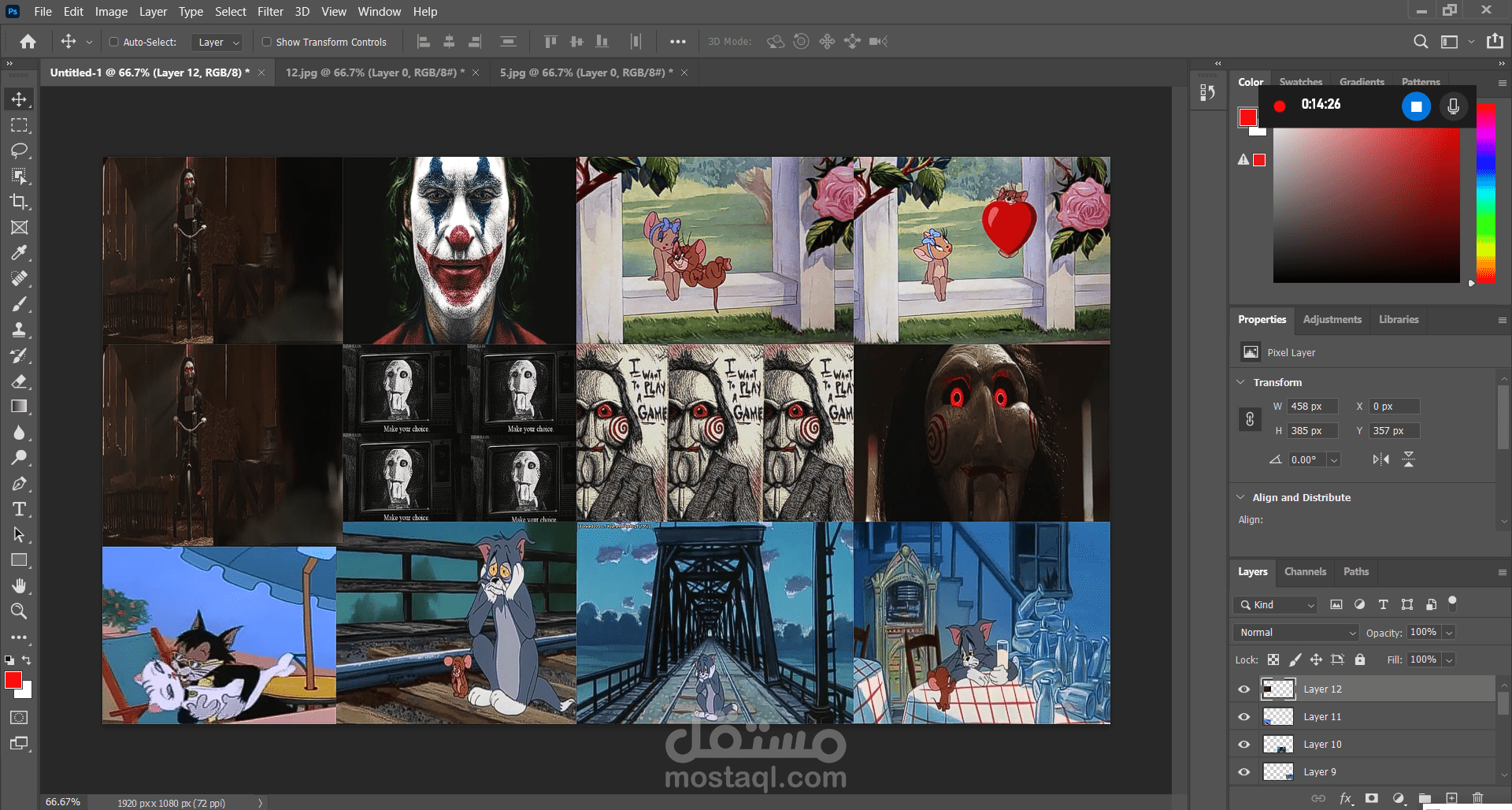Select the Zoom tool
The image size is (1512, 810).
tap(19, 611)
